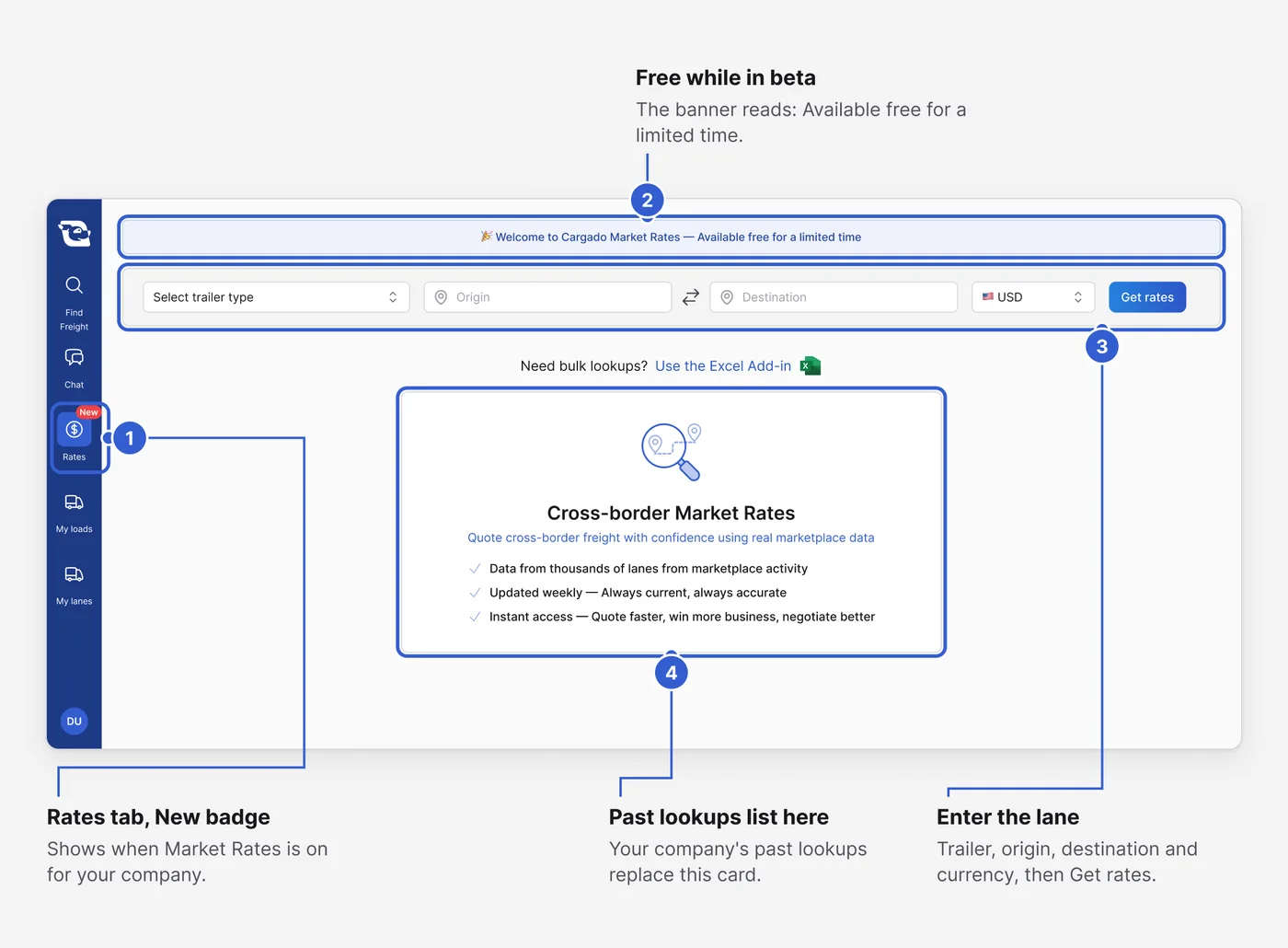The image size is (1288, 948).
Task: Click the Destination input field
Action: click(x=834, y=297)
